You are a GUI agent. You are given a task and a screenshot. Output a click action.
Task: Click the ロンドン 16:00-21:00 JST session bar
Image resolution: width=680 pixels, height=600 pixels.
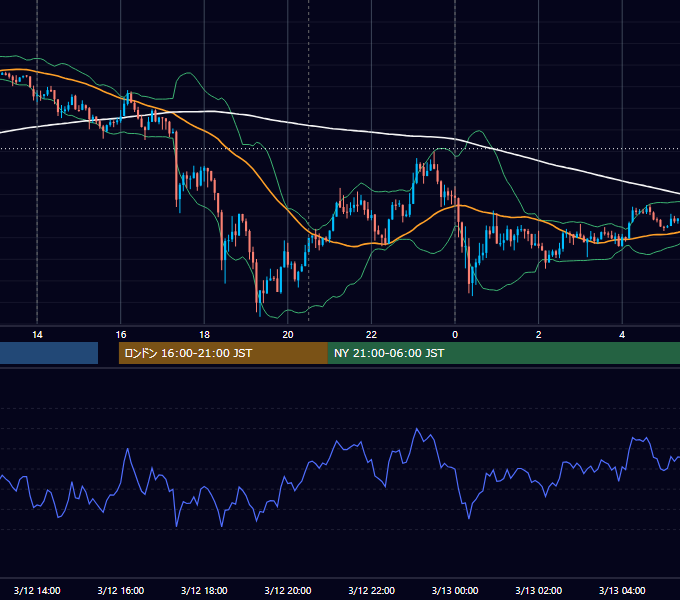pos(223,353)
